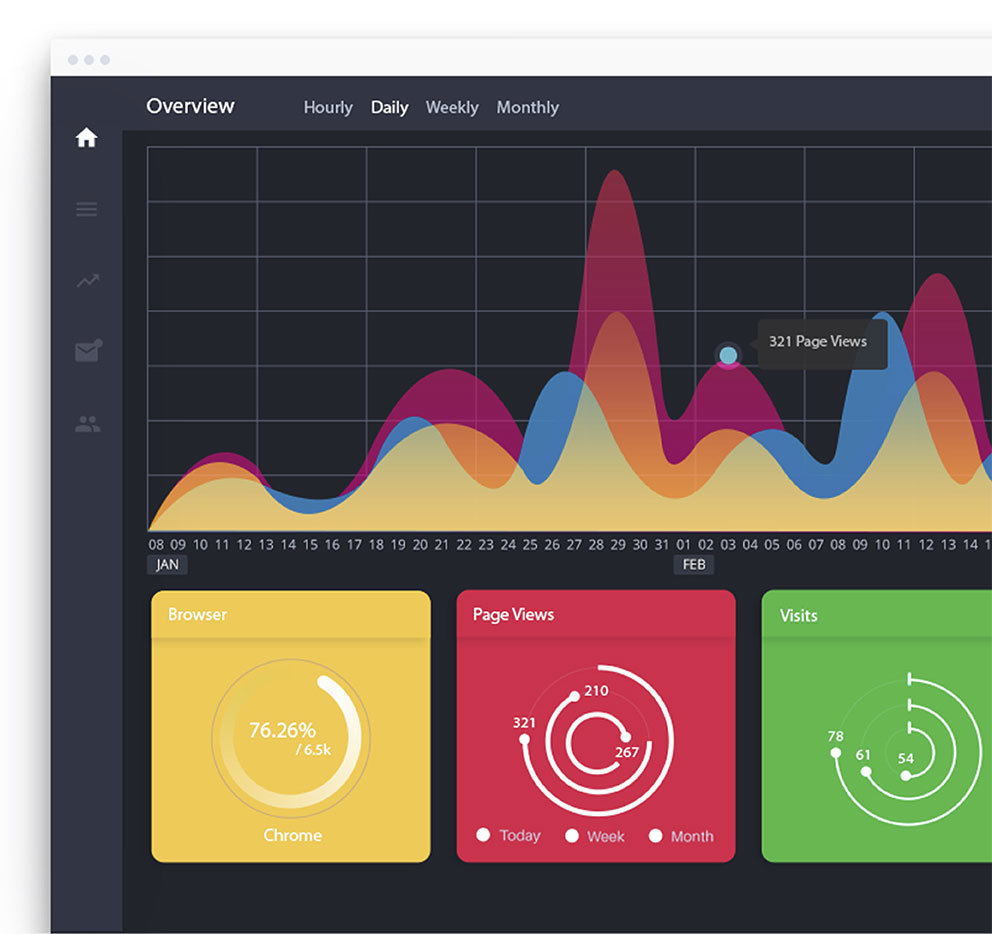The width and height of the screenshot is (992, 934).
Task: Click the Page Views card heading
Action: click(513, 614)
